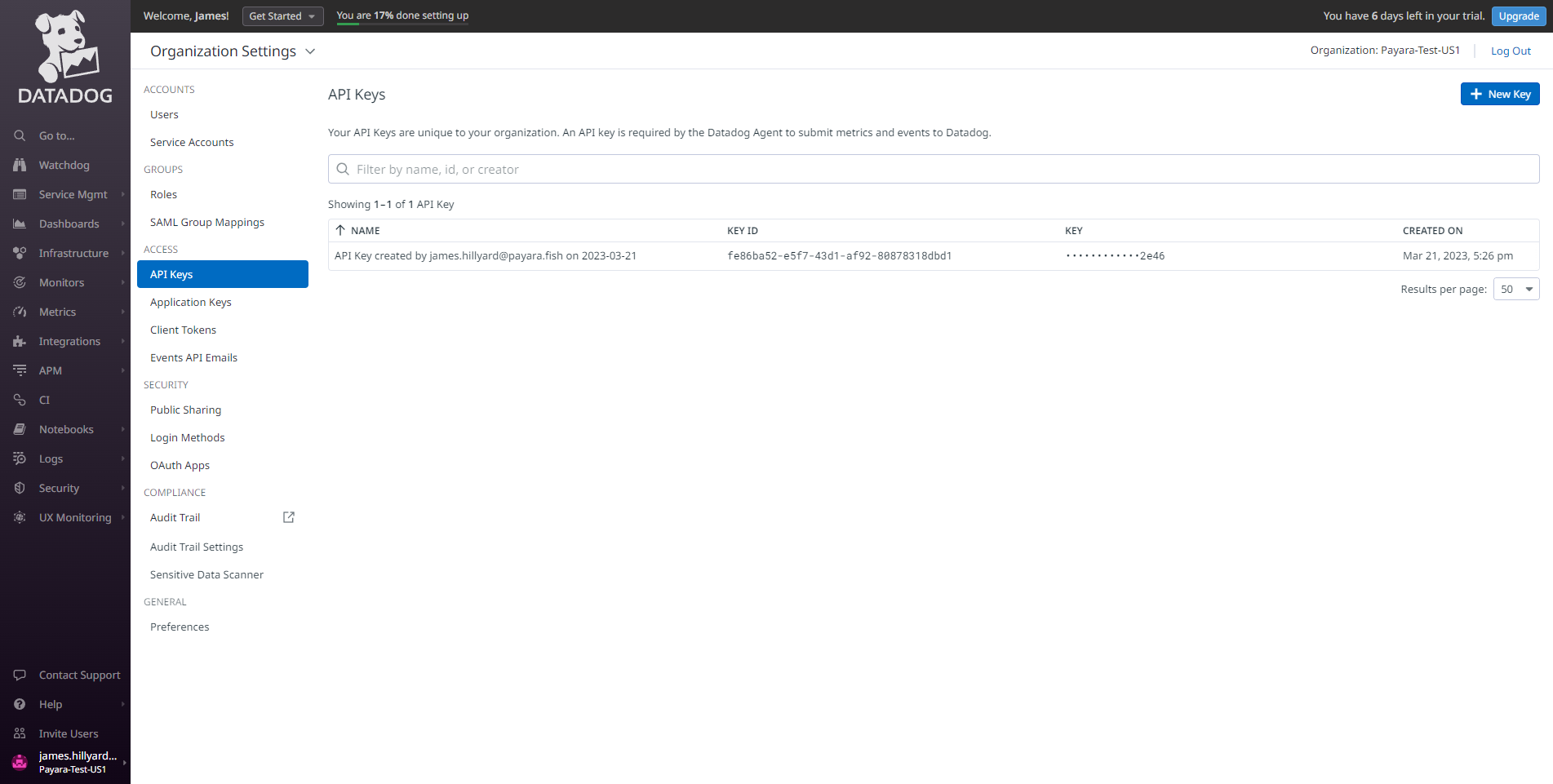This screenshot has height=784, width=1553.
Task: Select the Metrics icon
Action: click(x=20, y=312)
